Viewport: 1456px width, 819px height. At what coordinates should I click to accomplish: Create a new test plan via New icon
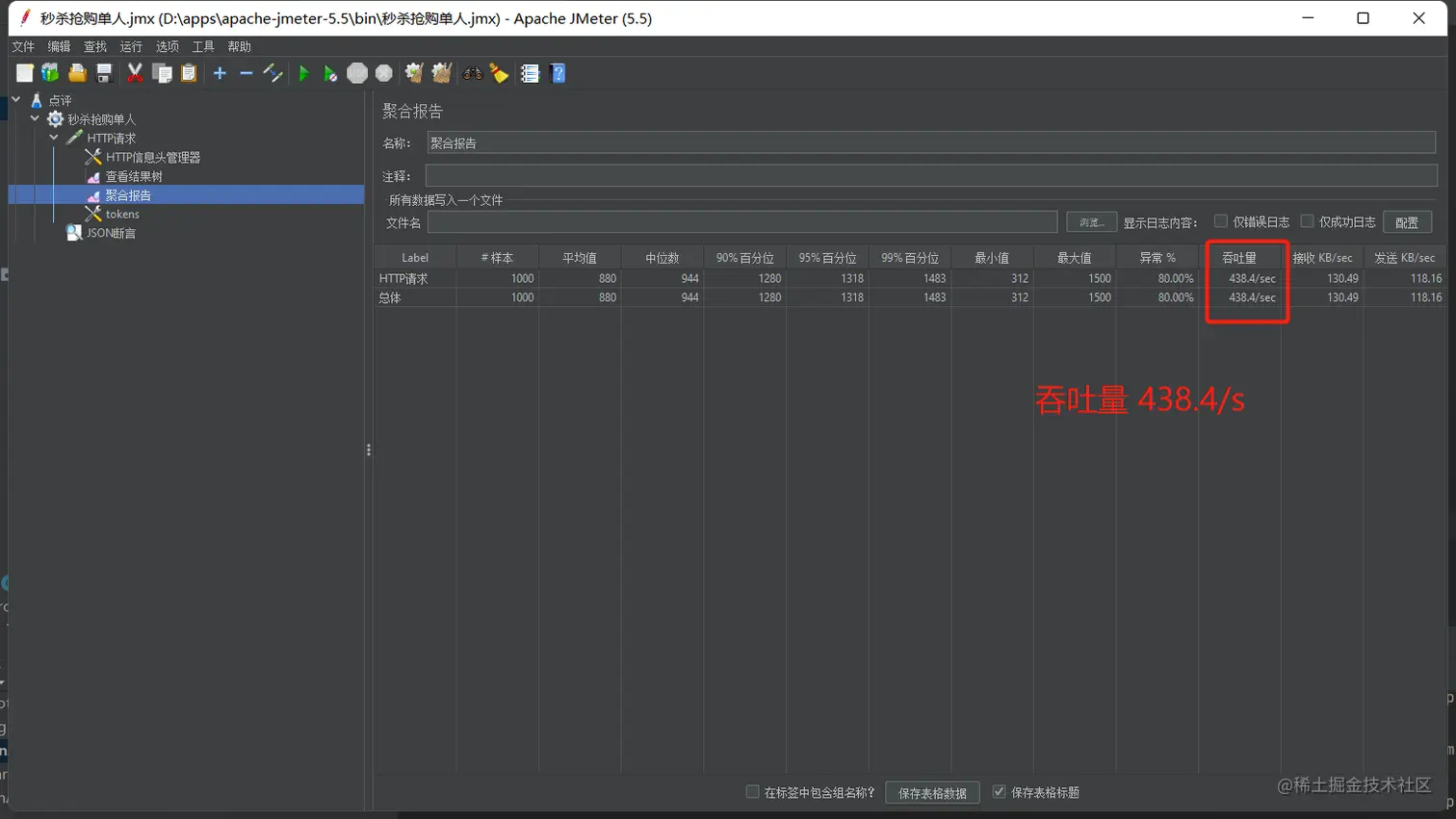25,73
